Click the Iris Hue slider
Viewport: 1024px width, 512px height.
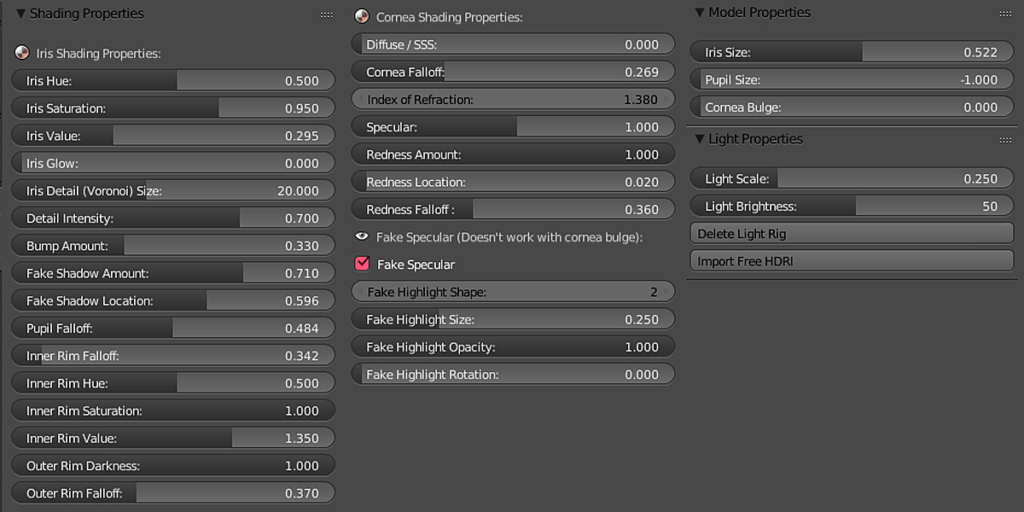click(173, 81)
